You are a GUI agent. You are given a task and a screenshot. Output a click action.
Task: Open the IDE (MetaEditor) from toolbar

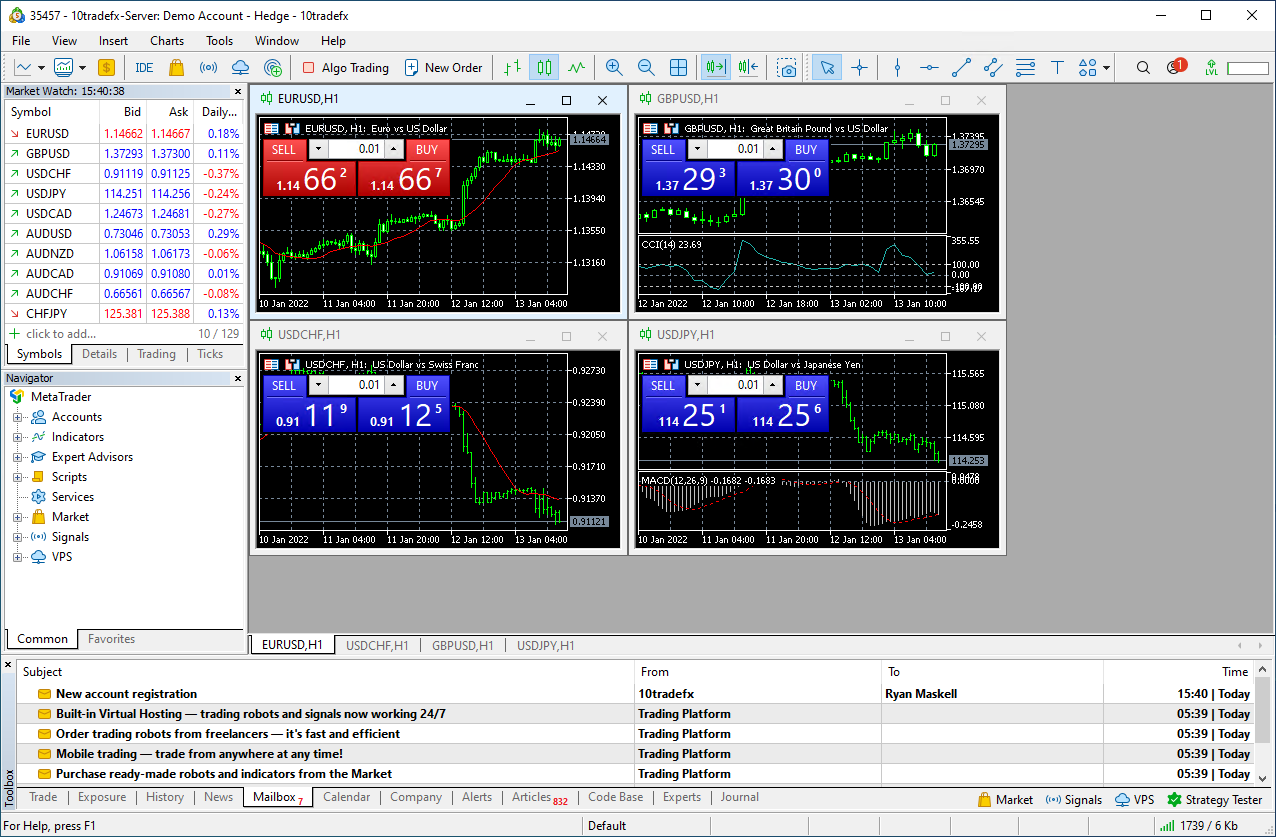[144, 68]
